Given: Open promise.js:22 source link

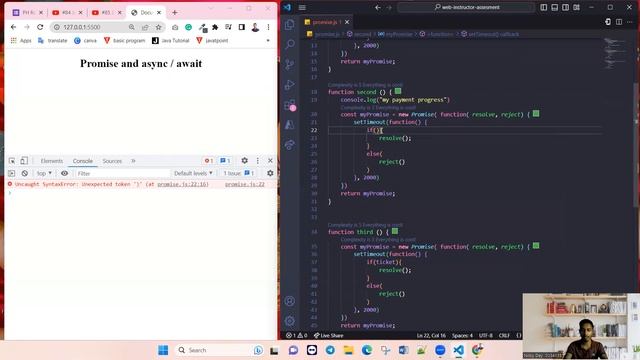Looking at the screenshot, I should click(x=244, y=184).
